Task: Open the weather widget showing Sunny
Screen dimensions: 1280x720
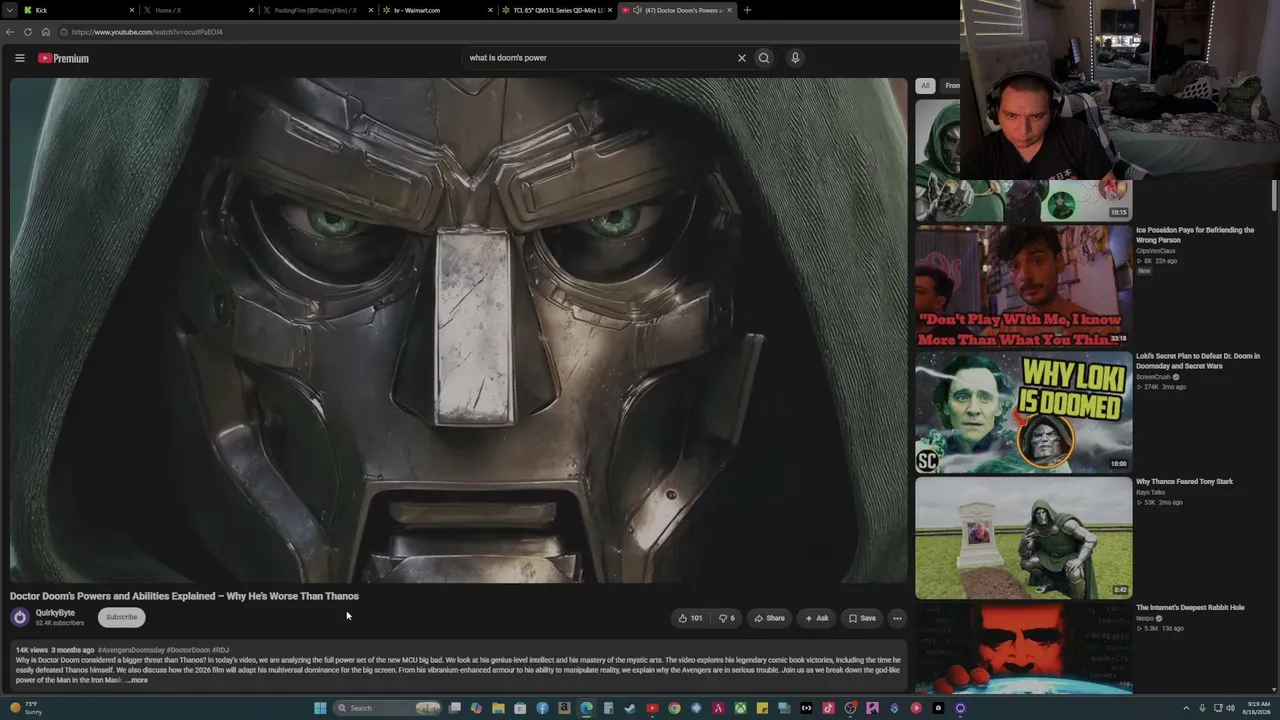Action: pos(26,708)
